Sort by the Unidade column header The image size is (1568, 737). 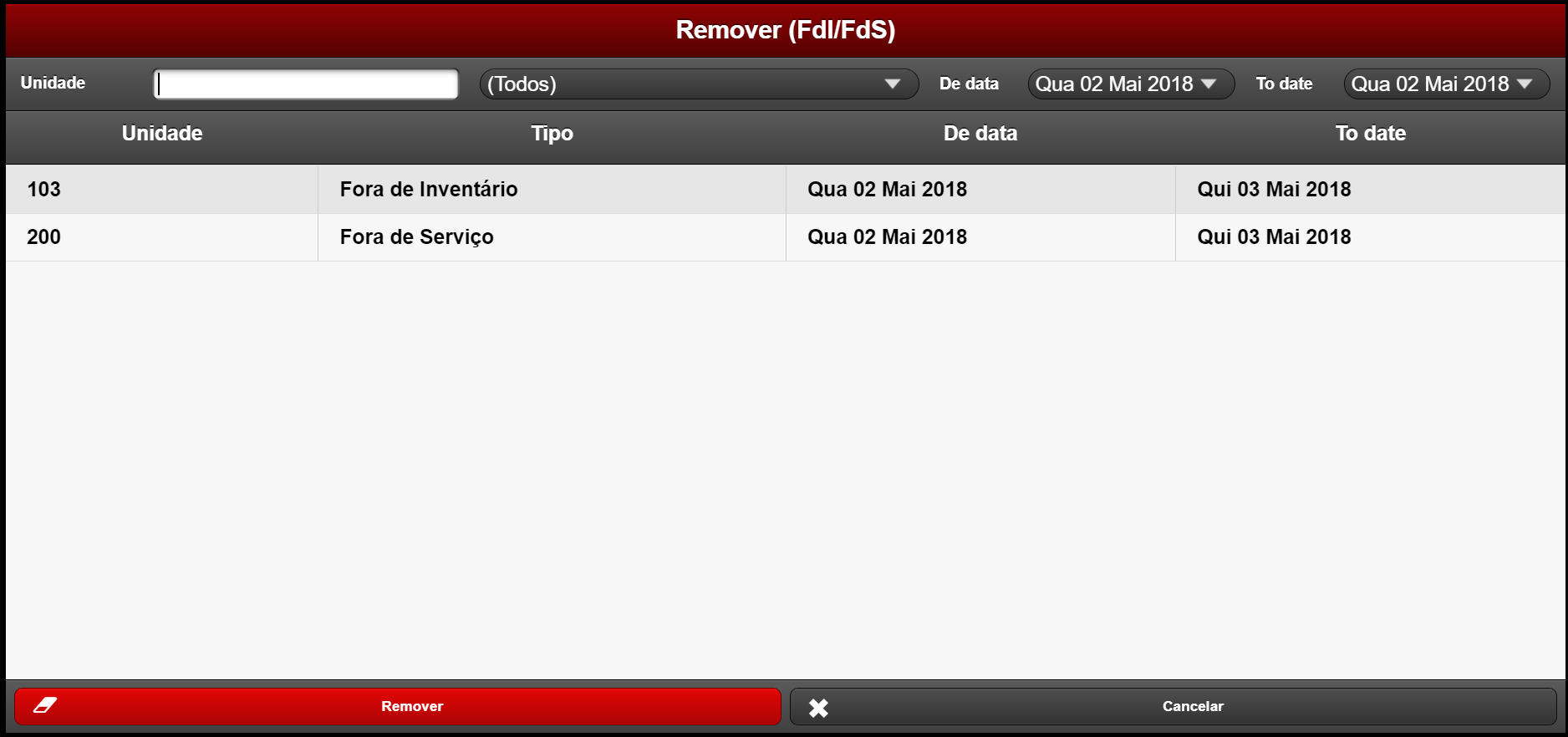[162, 134]
